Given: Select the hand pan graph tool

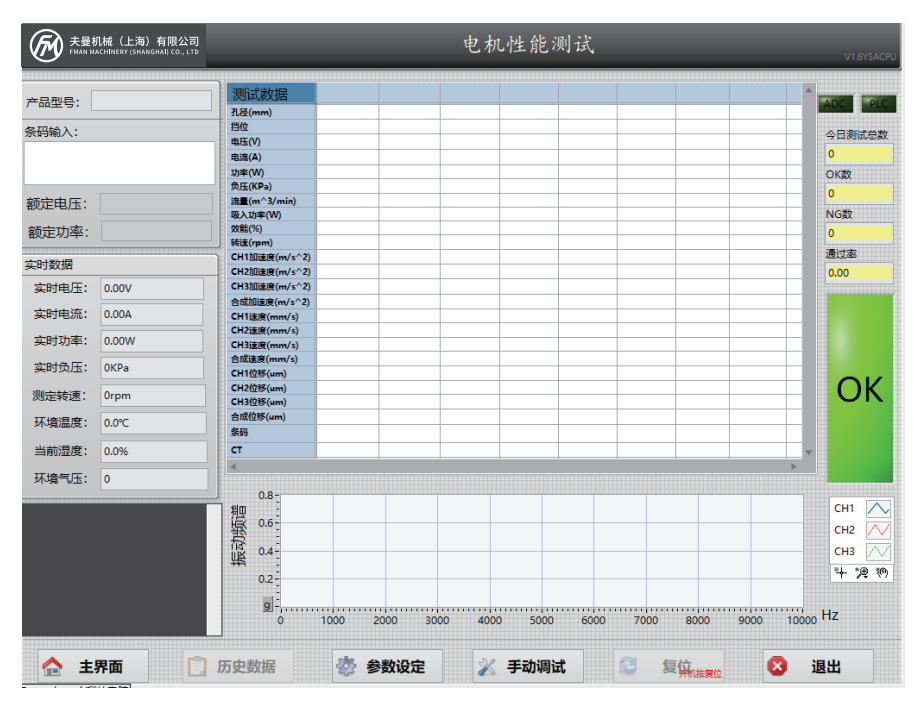Looking at the screenshot, I should (882, 573).
